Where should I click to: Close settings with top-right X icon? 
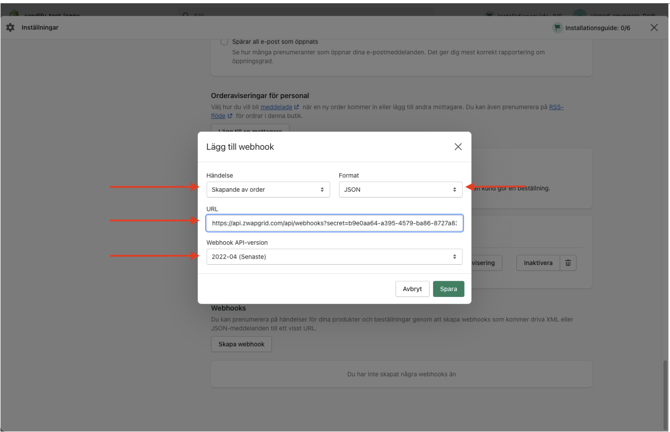pyautogui.click(x=654, y=28)
